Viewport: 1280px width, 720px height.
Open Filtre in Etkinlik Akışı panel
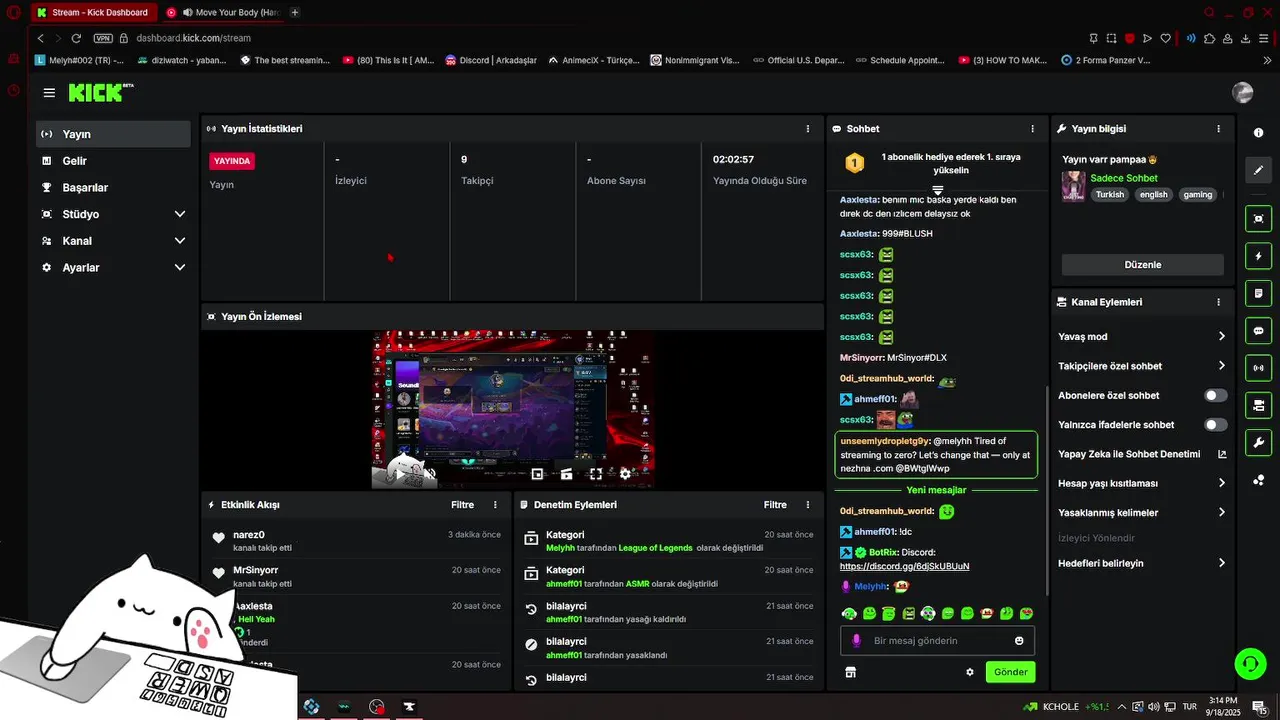pyautogui.click(x=462, y=505)
